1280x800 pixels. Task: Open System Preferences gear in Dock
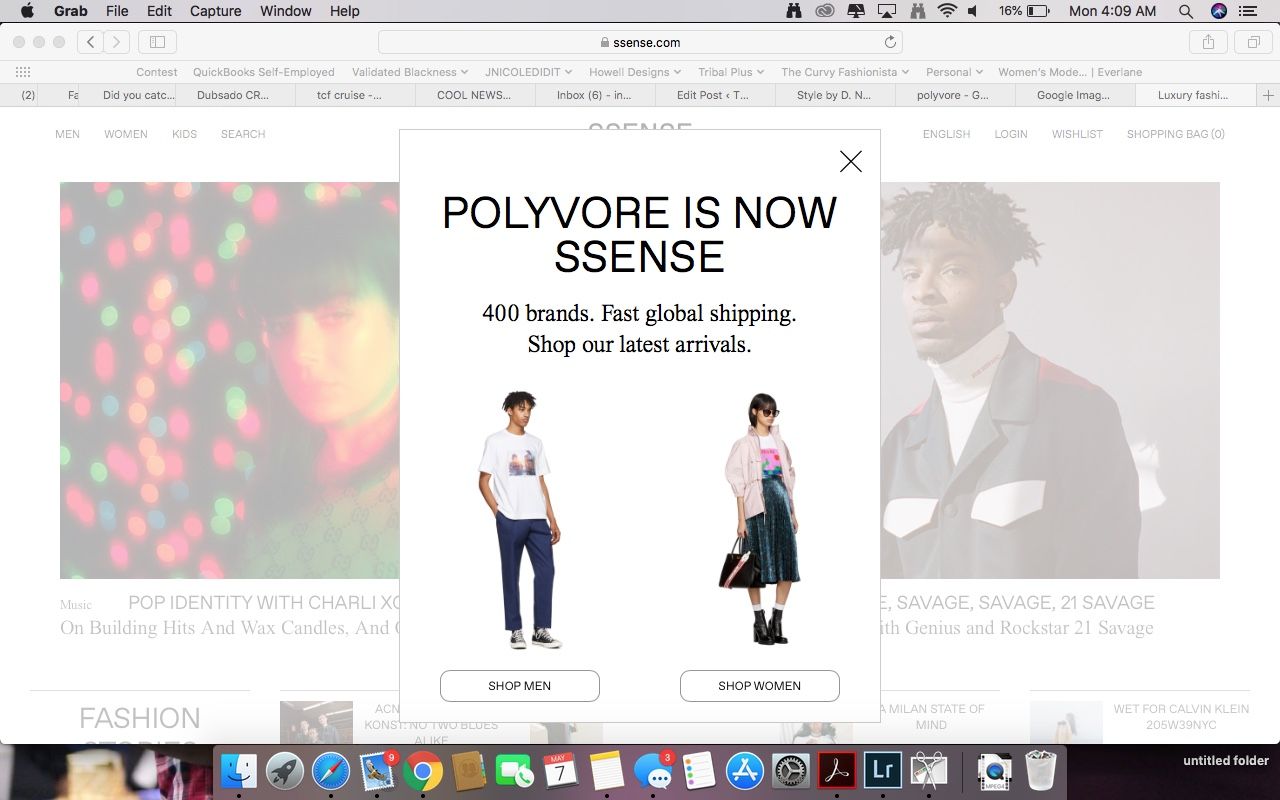pos(791,771)
